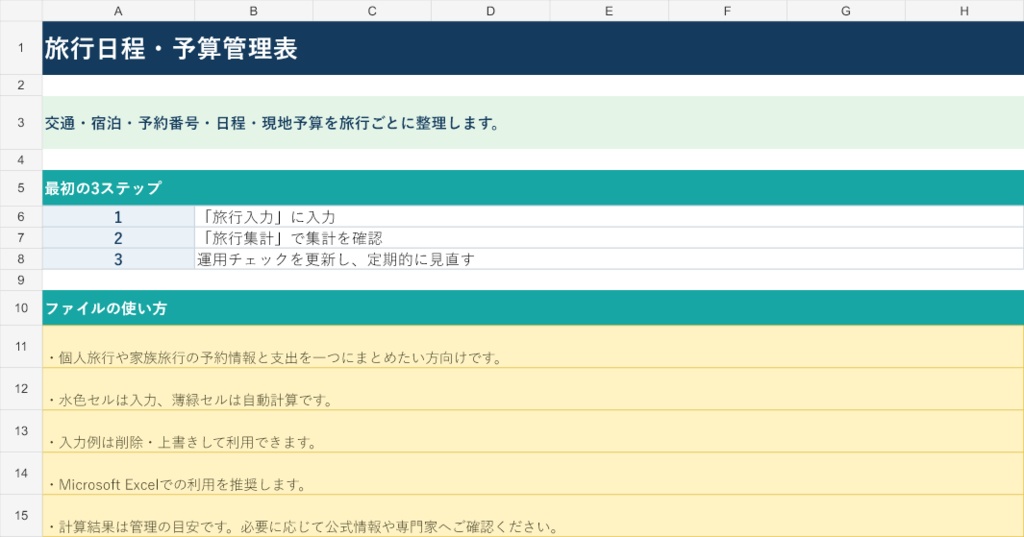Click the 最初の3ステップ section header
This screenshot has height=537, width=1024.
pyautogui.click(x=533, y=188)
